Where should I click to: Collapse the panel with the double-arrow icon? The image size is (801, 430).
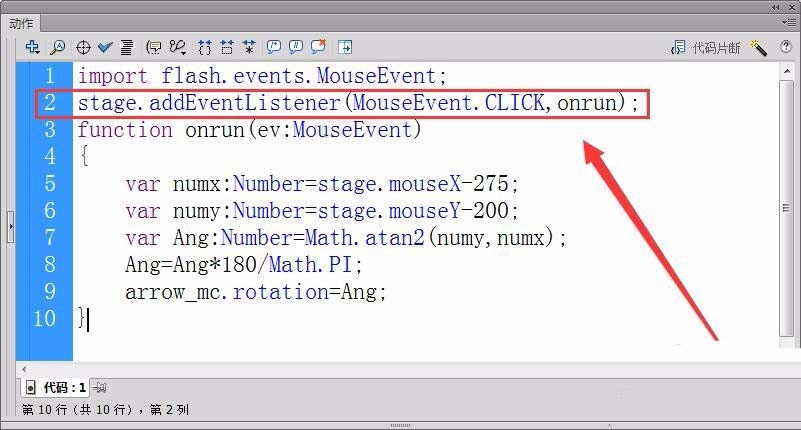click(775, 7)
